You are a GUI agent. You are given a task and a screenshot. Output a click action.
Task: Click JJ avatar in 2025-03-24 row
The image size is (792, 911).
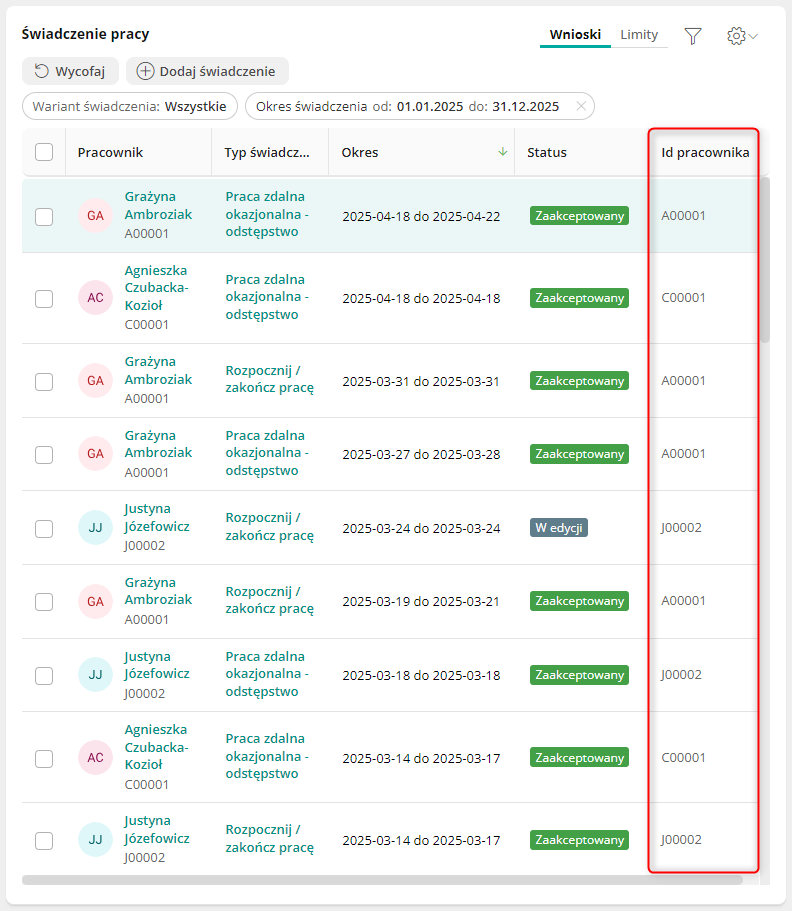(x=95, y=528)
